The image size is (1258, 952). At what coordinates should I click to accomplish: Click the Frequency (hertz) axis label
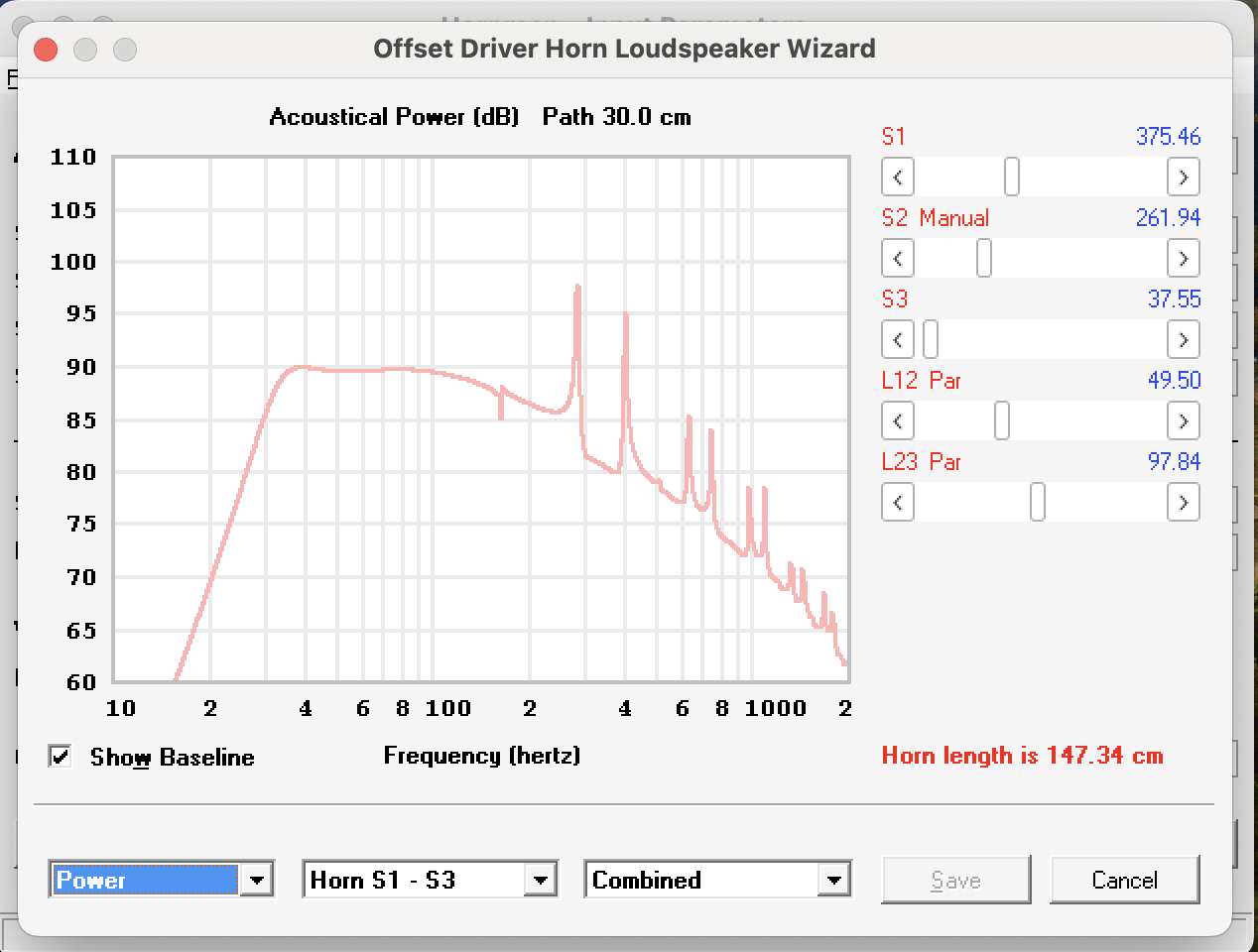[482, 756]
